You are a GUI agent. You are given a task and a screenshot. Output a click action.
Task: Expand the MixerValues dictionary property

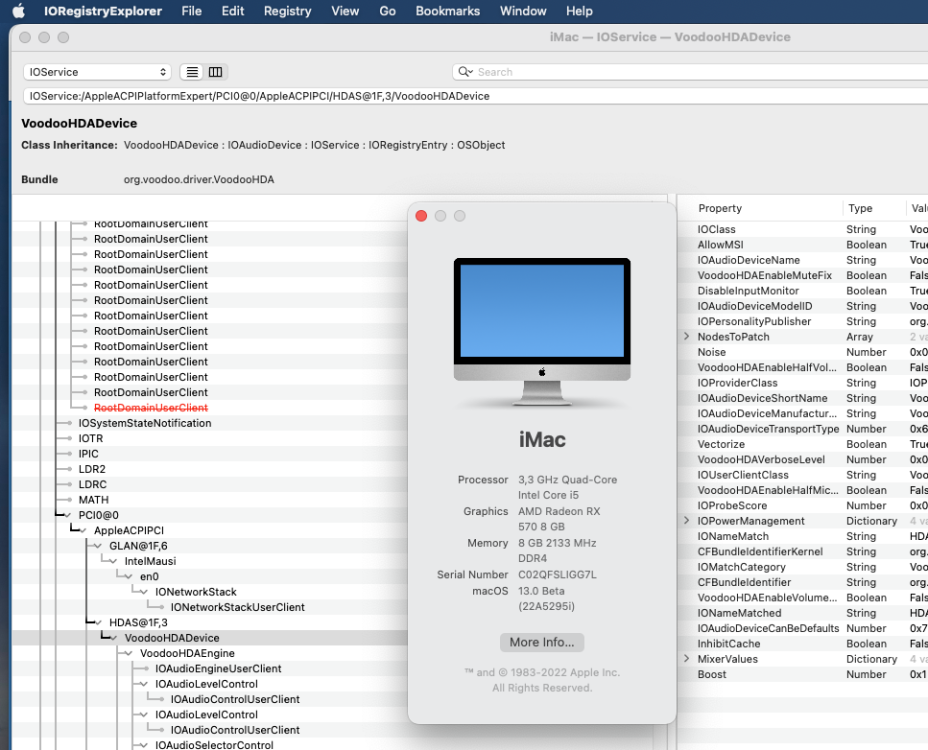(x=687, y=659)
